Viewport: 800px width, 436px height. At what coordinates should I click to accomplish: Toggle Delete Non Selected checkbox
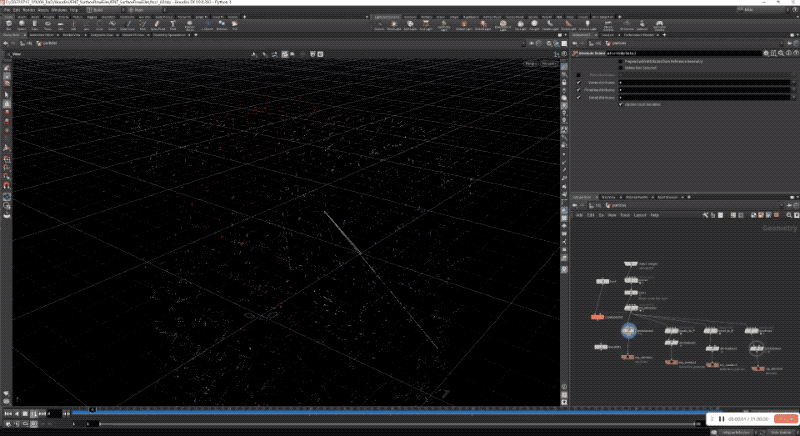pos(620,67)
